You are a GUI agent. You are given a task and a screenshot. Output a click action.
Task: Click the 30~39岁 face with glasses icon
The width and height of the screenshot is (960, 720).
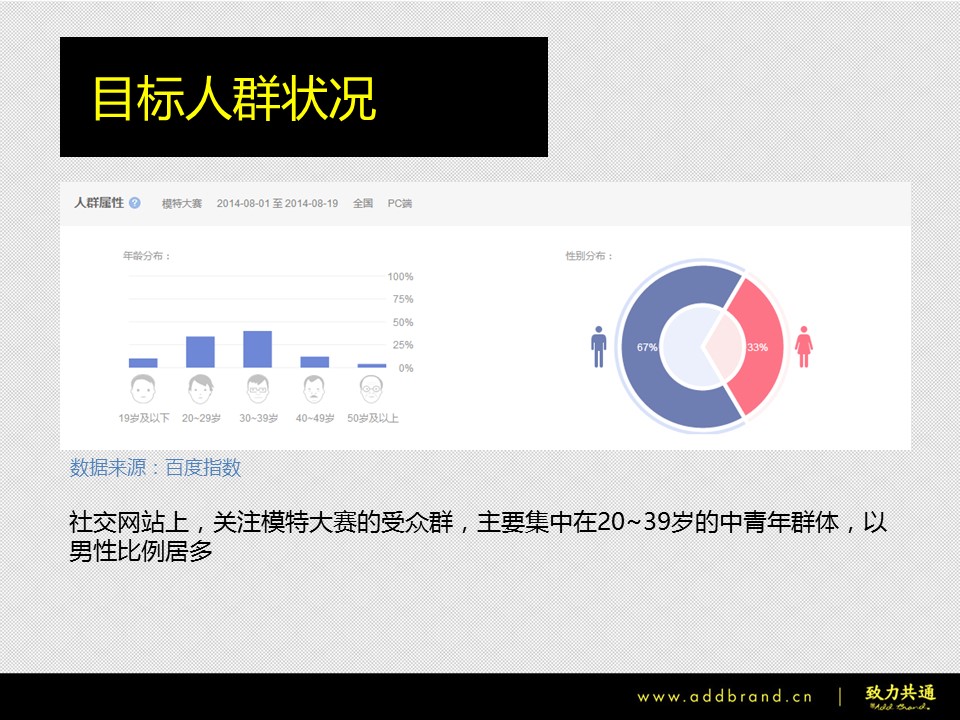click(258, 389)
